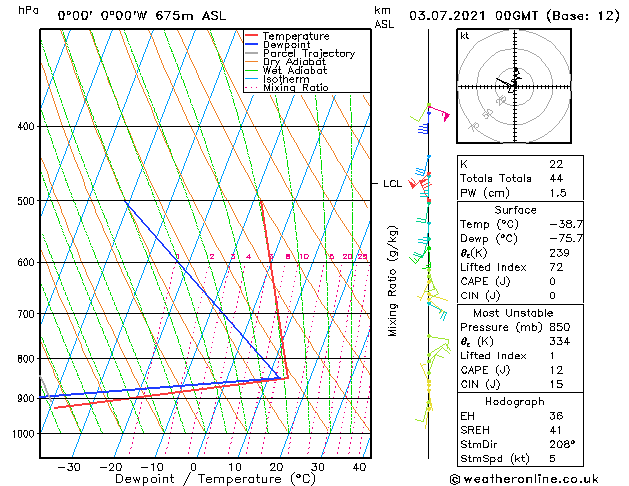Viewport: 629px width, 486px height.
Task: Click the Totals Totals value 44
Action: (x=556, y=178)
